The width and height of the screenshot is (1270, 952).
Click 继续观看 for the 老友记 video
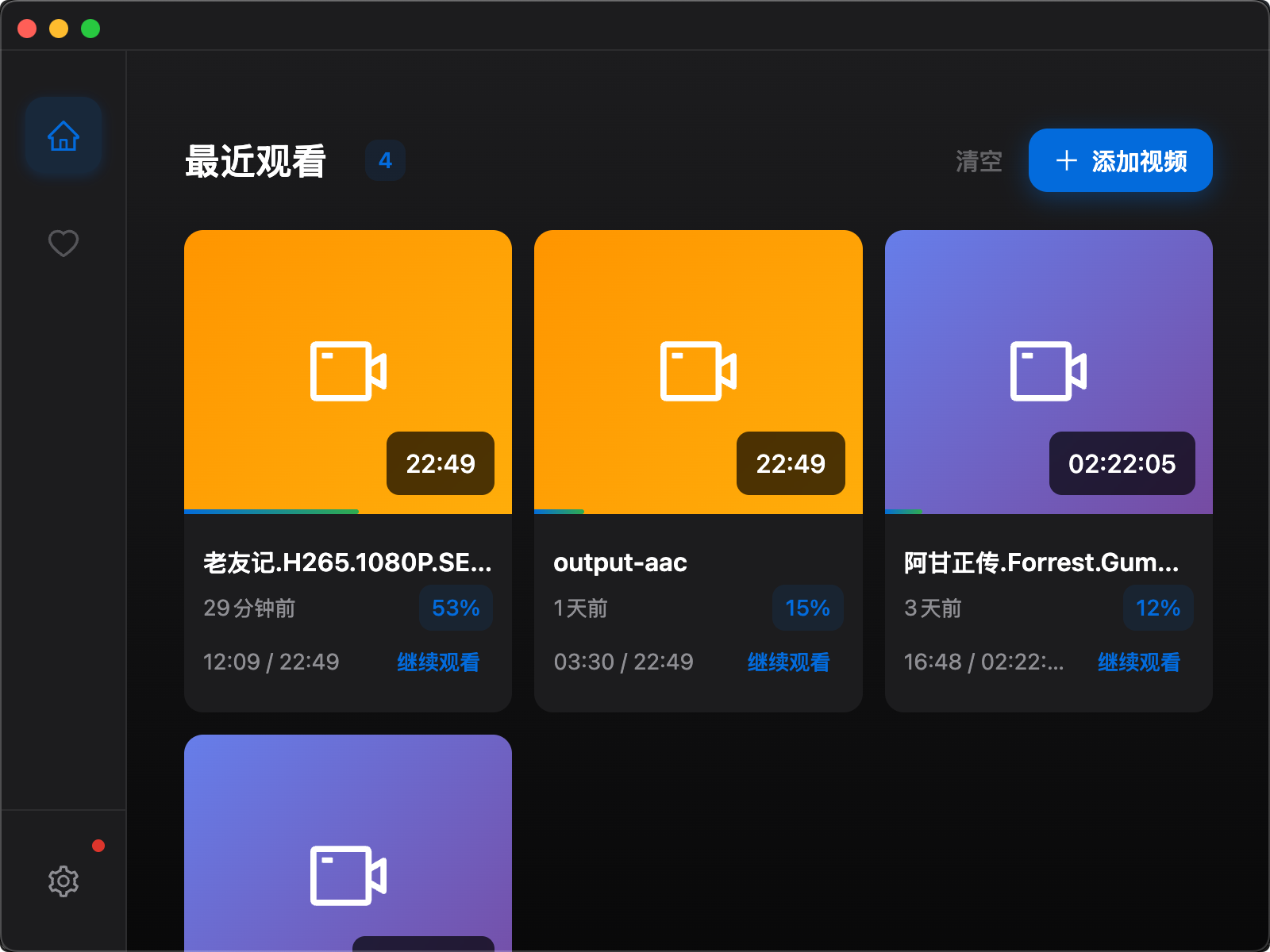pos(438,662)
